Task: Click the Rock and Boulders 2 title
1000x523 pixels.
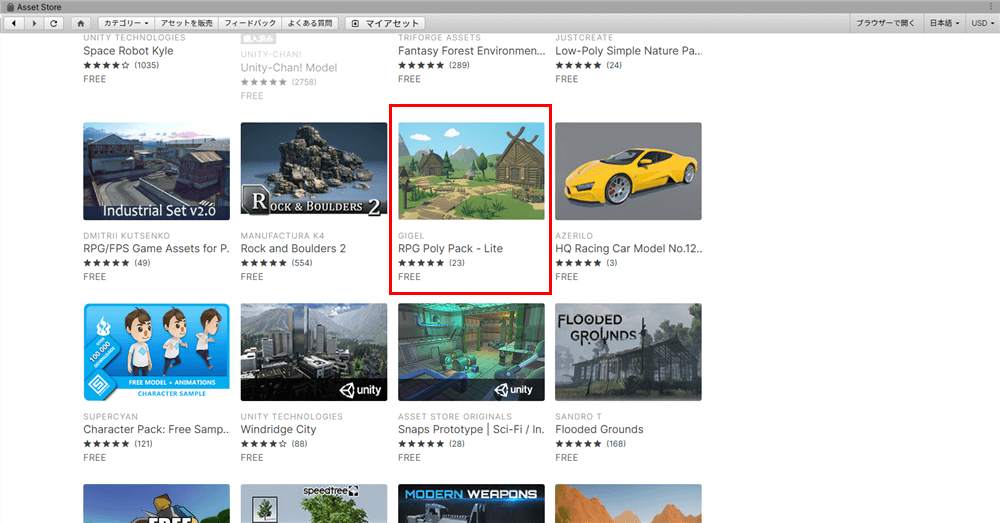Action: point(293,249)
